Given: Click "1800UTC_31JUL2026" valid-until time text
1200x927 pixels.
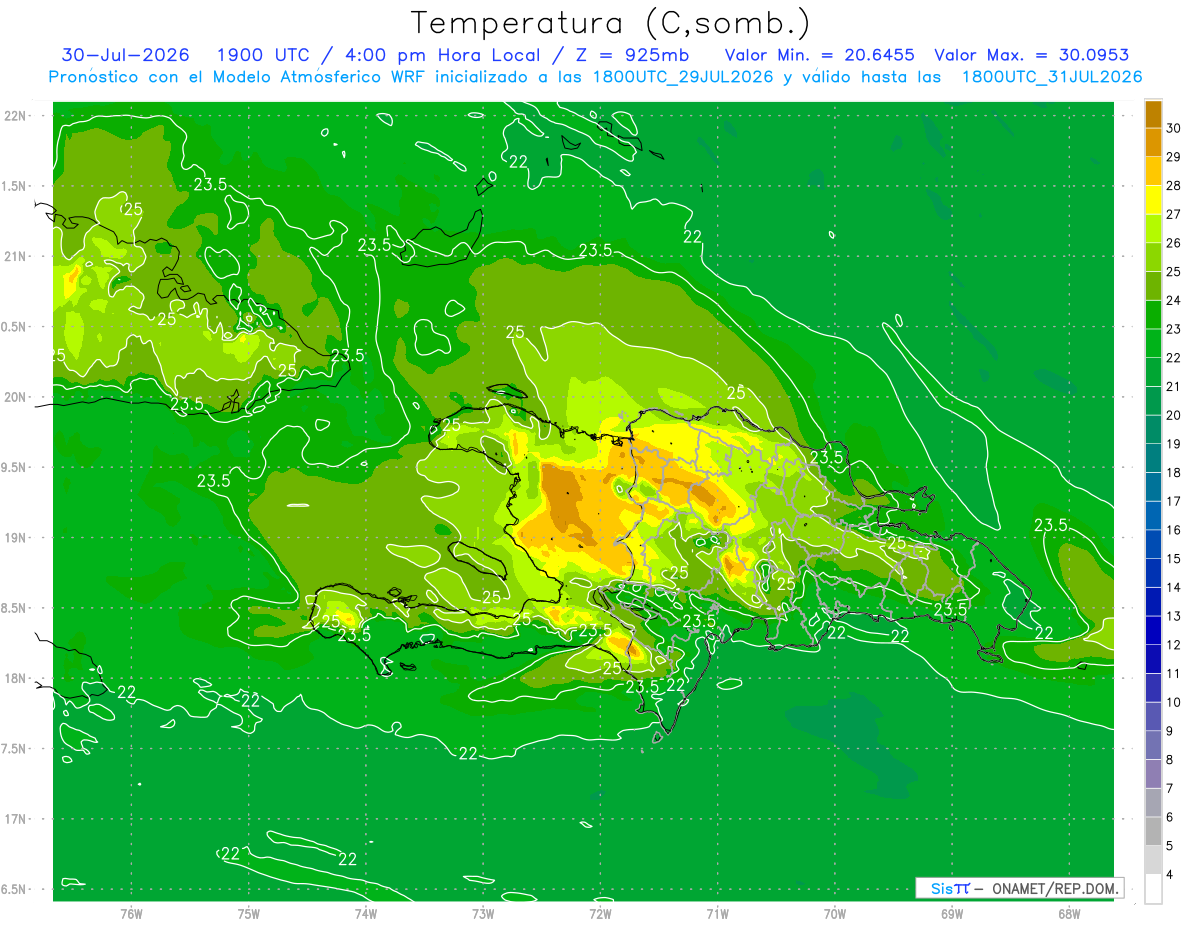Looking at the screenshot, I should tap(1052, 77).
